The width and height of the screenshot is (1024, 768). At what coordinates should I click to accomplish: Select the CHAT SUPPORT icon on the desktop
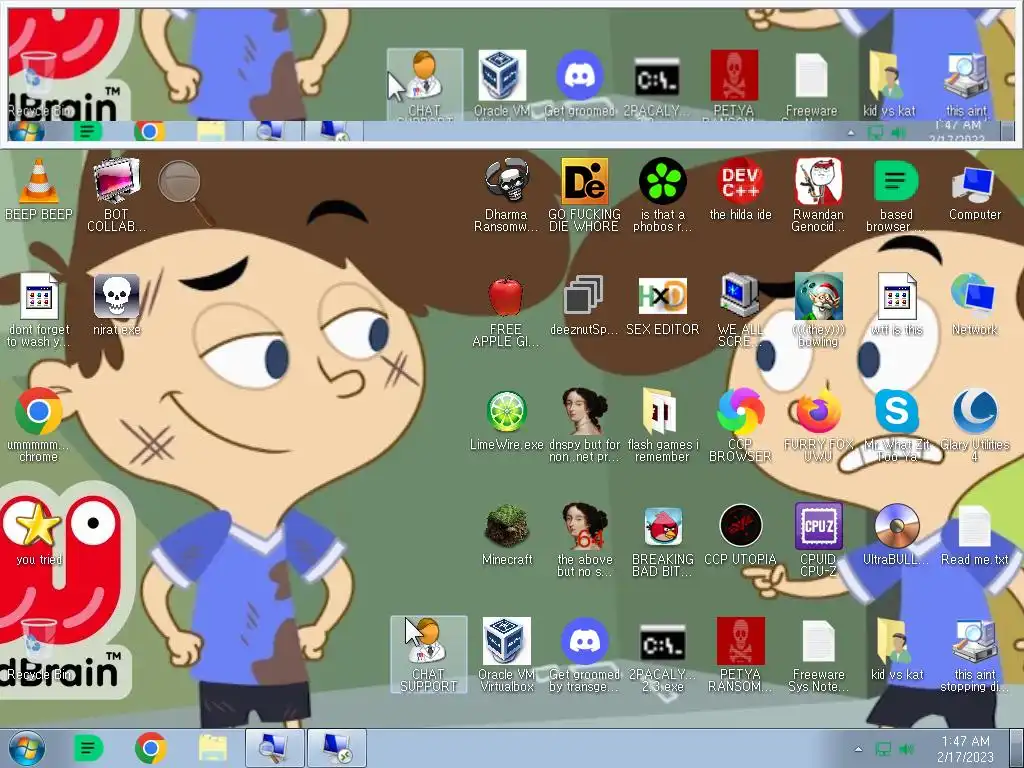click(x=428, y=654)
